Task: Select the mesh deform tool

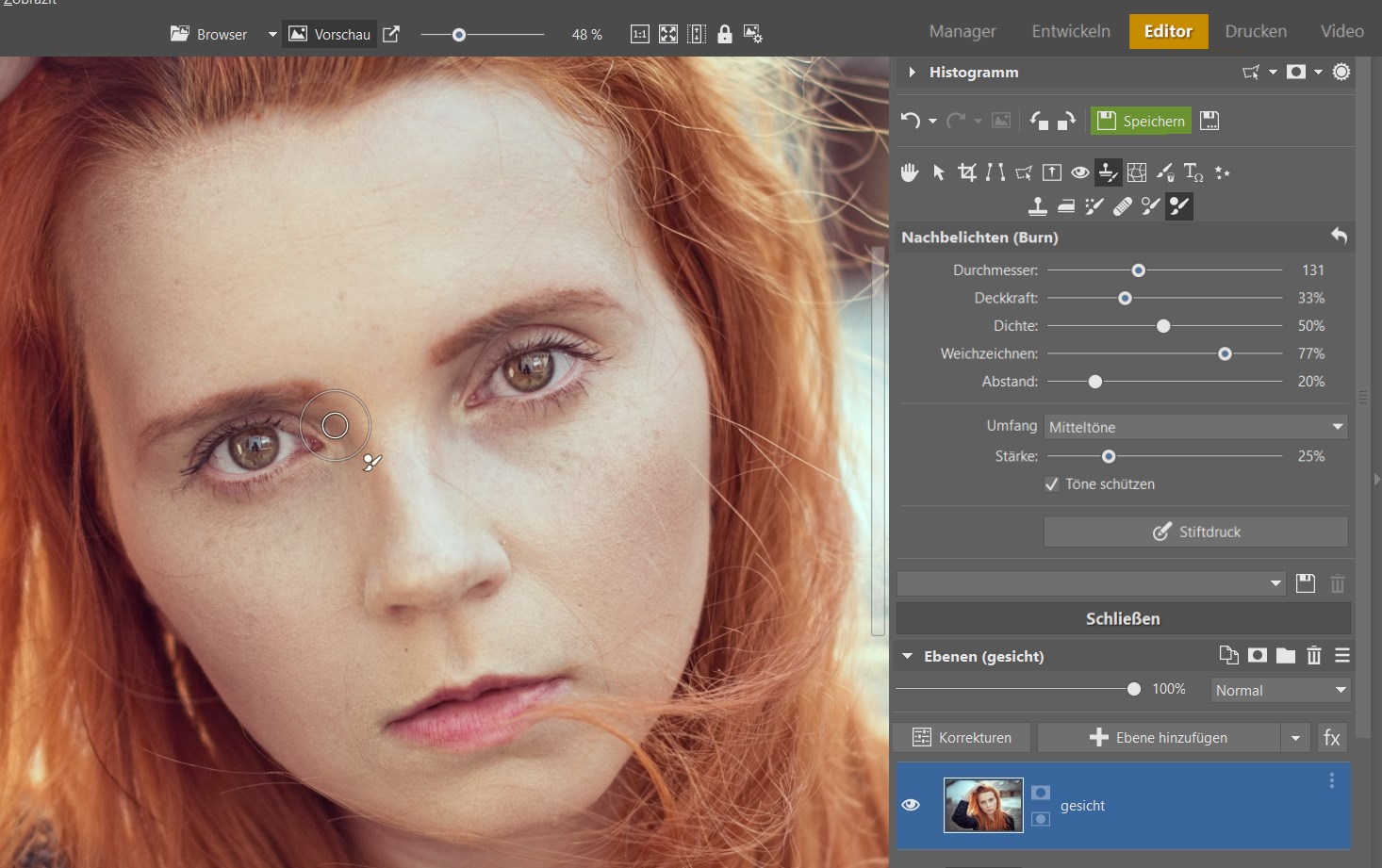Action: (x=1137, y=172)
